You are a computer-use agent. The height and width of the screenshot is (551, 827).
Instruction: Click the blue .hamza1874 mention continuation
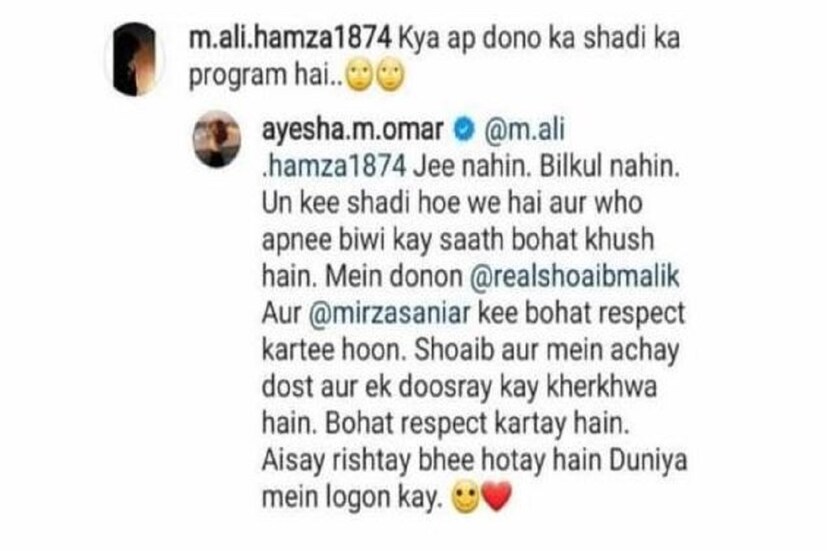click(334, 167)
